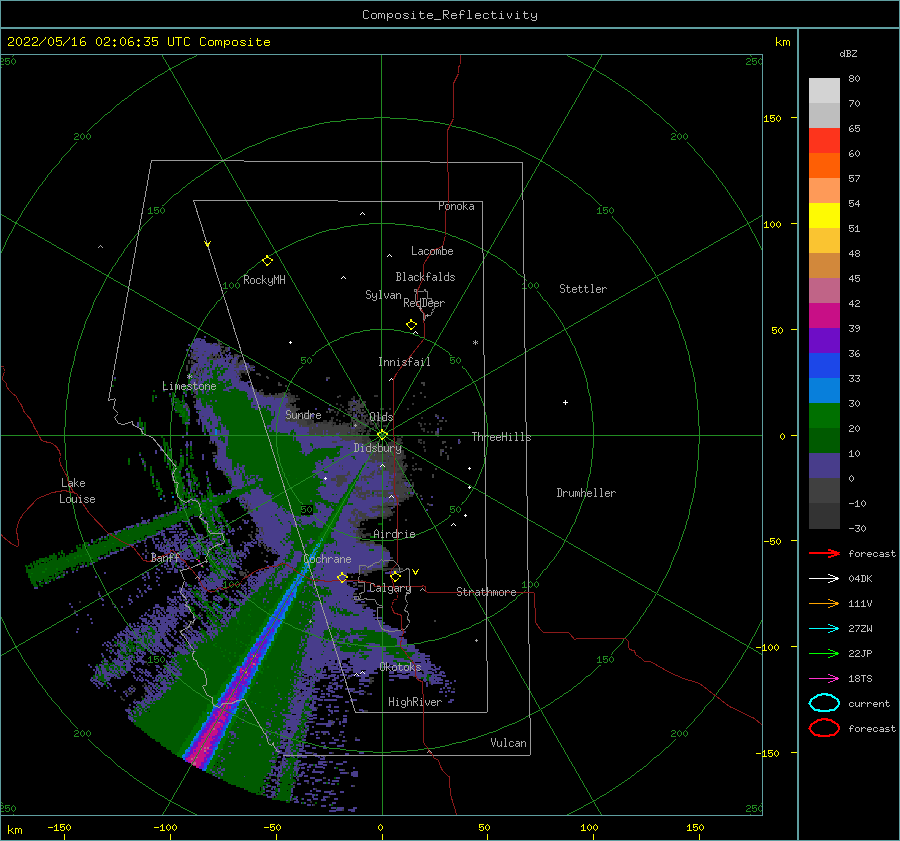
Task: Click the yellow diamond marker near RockyMH
Action: click(x=267, y=261)
